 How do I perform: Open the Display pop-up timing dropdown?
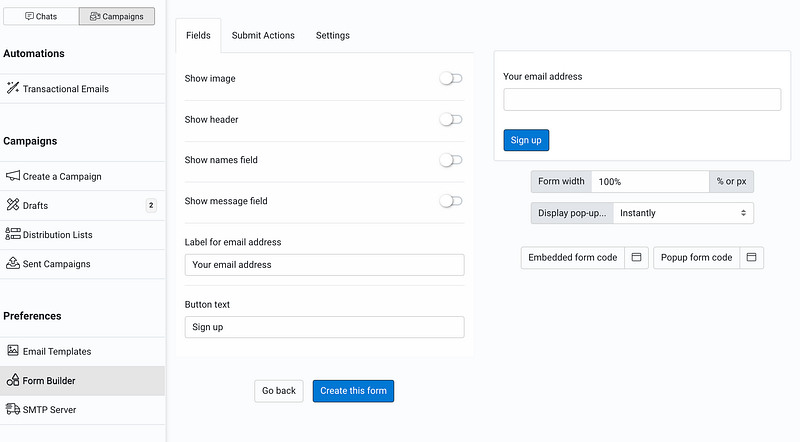[682, 213]
